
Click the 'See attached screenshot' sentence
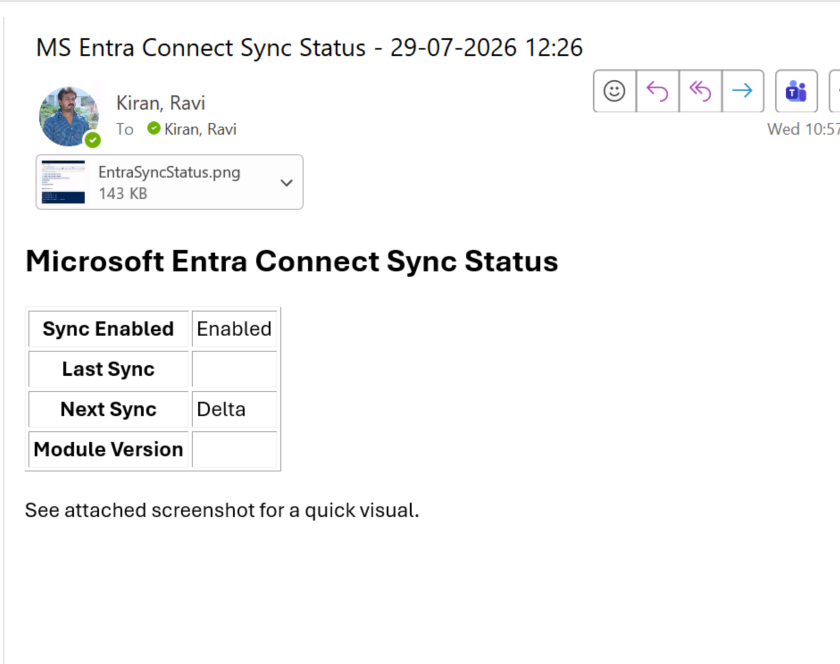[x=222, y=510]
